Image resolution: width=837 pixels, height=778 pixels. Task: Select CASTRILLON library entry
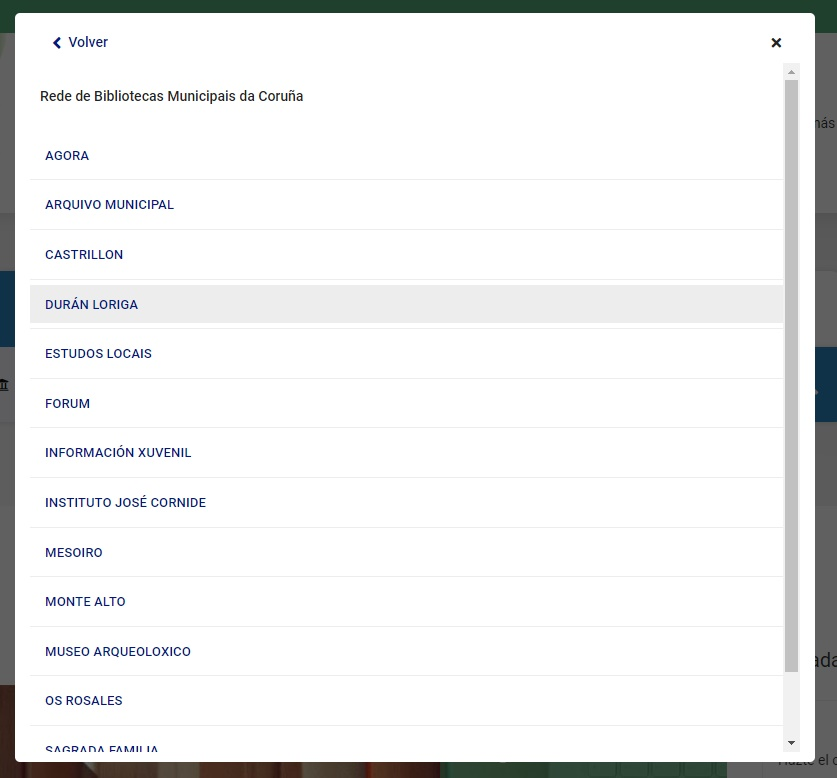[x=84, y=255]
